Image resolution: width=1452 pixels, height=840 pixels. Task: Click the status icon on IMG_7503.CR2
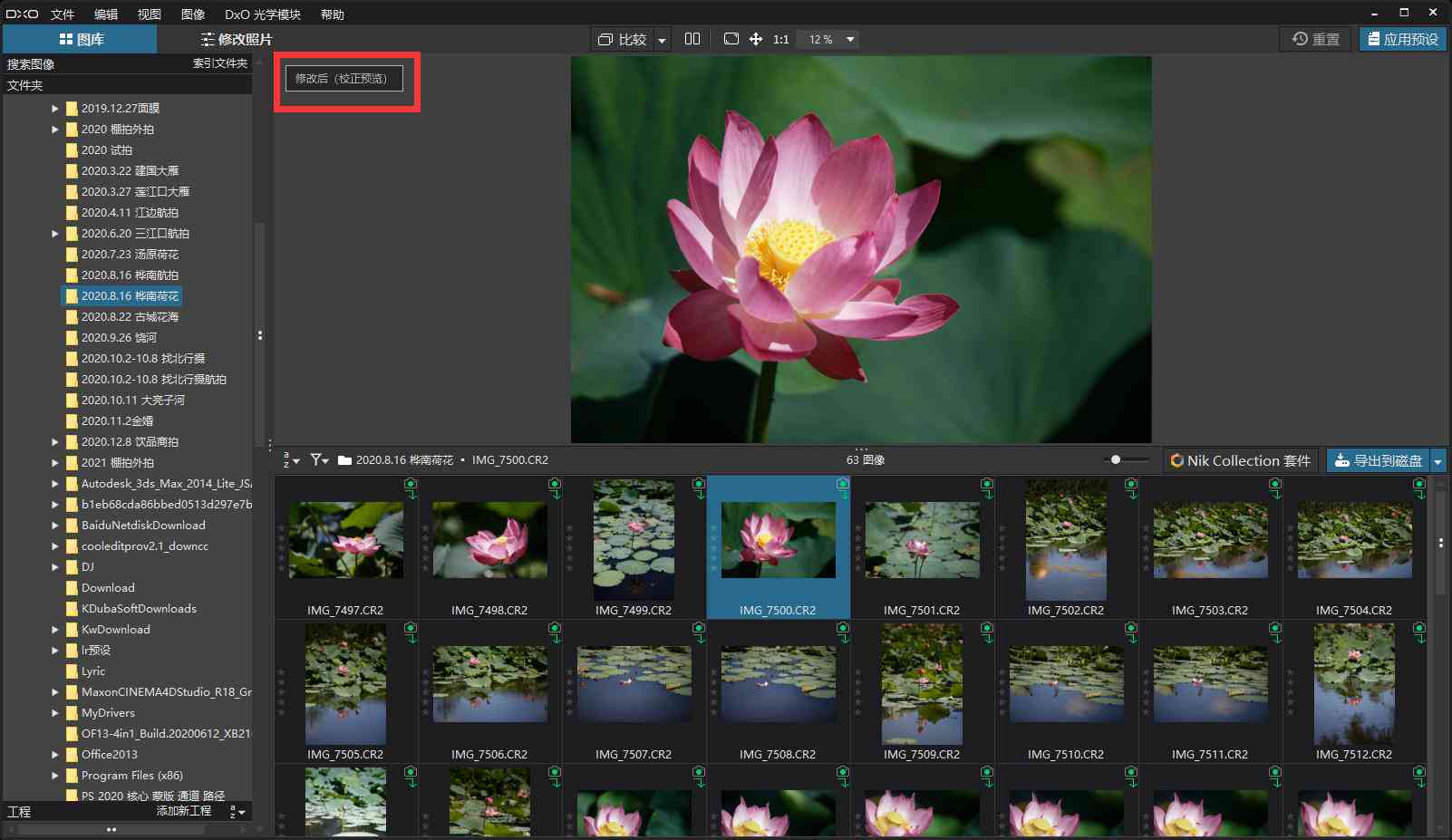(x=1275, y=488)
